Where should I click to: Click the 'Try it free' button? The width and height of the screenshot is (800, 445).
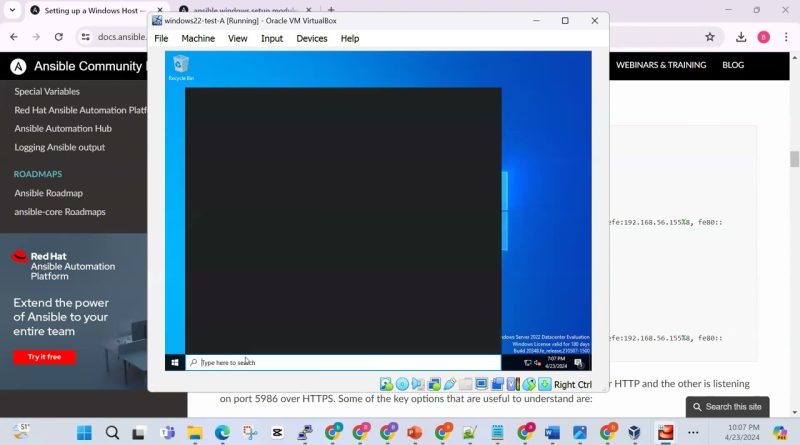[x=44, y=357]
